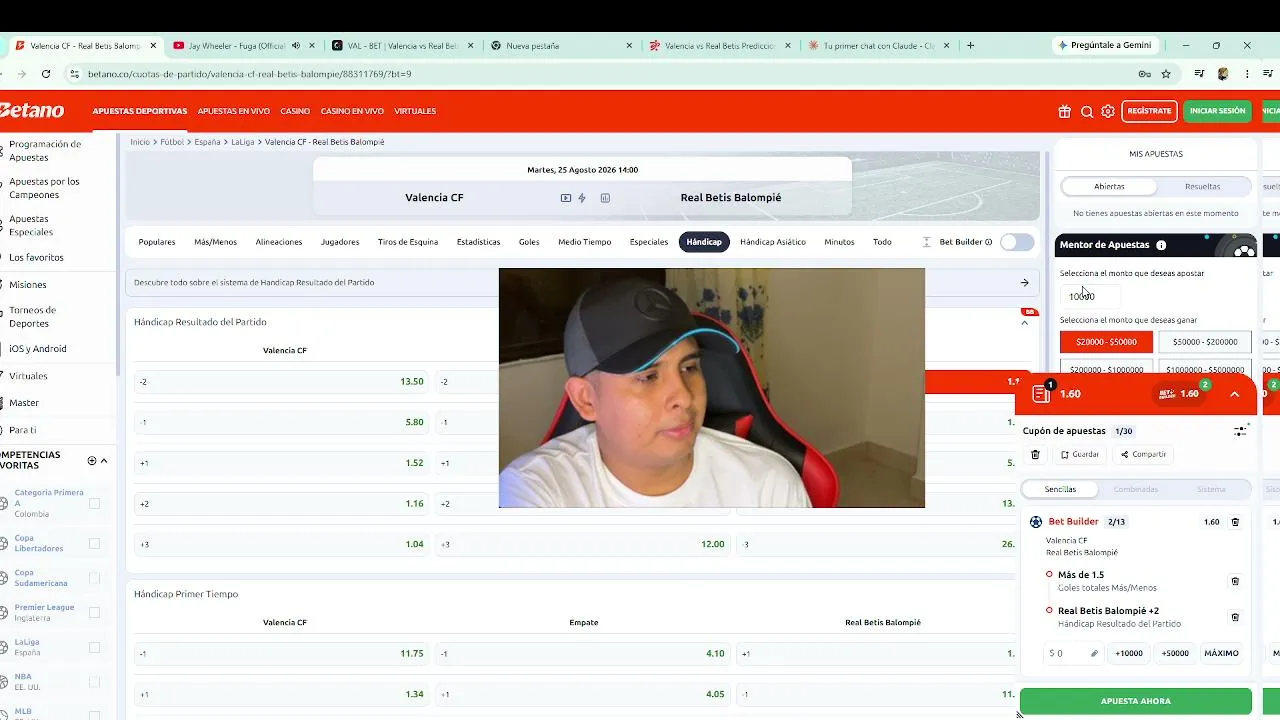
Task: Open the site information icon in address bar
Action: tap(74, 74)
